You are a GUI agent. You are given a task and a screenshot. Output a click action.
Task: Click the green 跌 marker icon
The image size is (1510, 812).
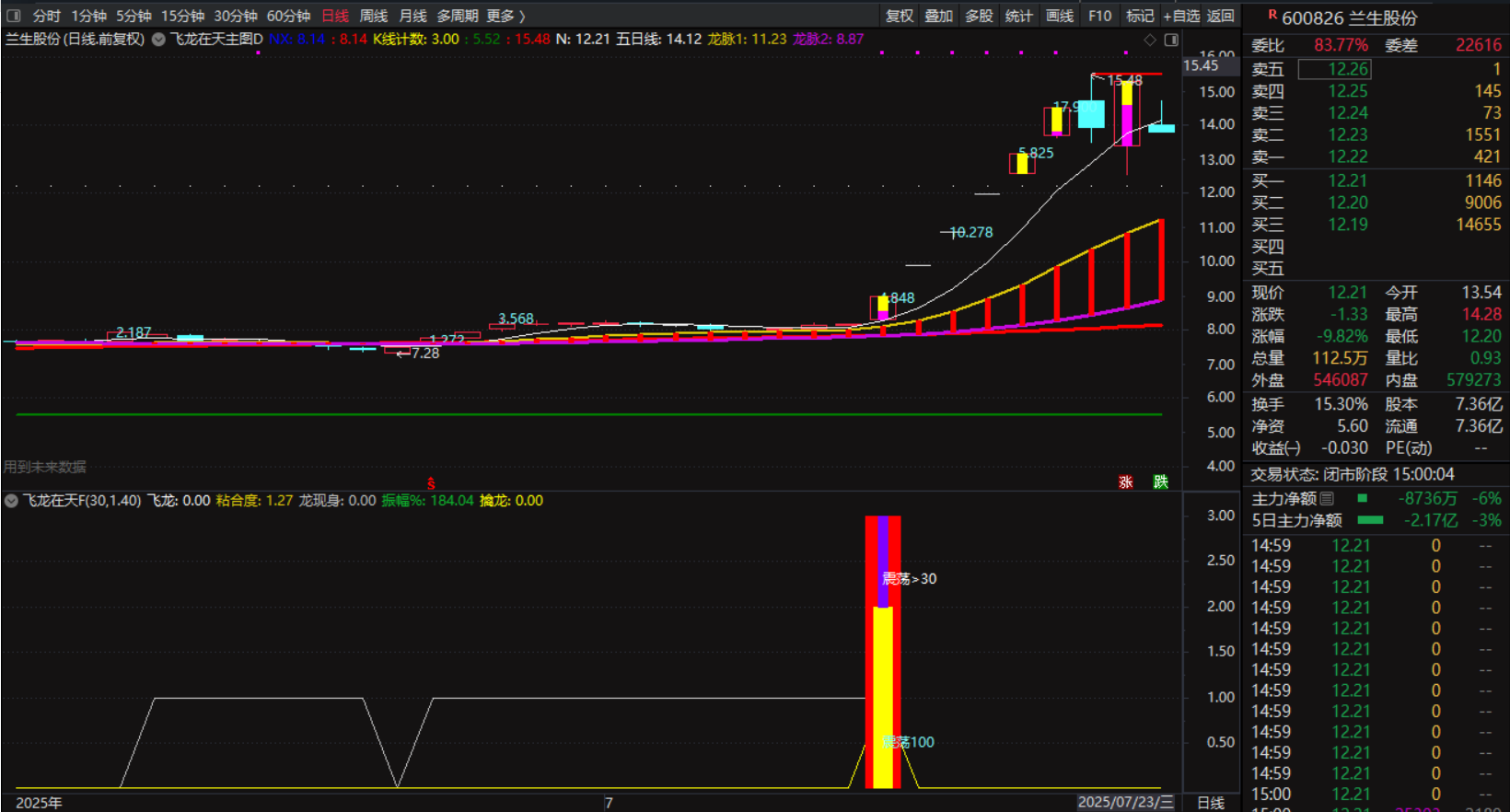pyautogui.click(x=1161, y=481)
